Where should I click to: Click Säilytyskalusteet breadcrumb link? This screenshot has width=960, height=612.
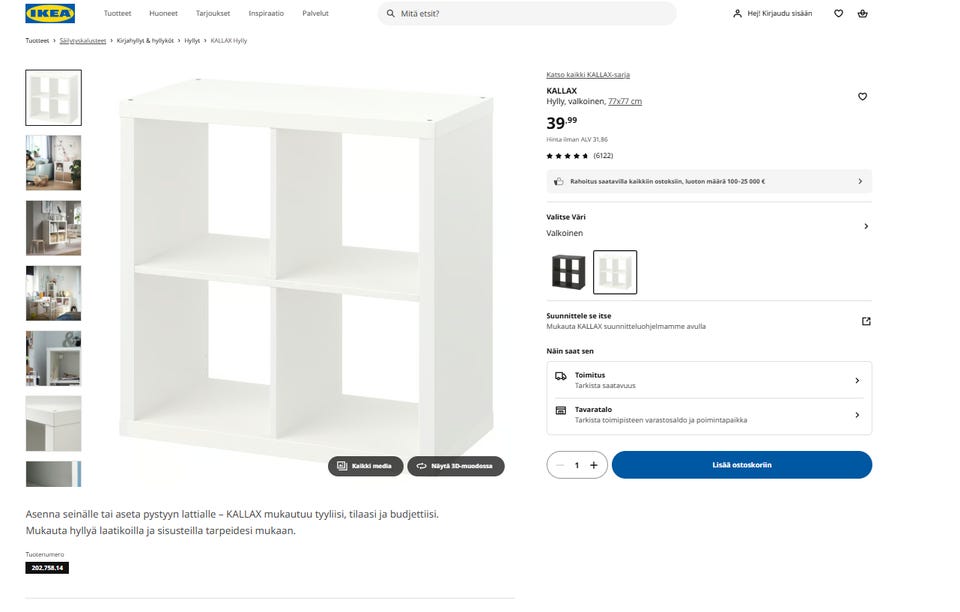(x=83, y=40)
